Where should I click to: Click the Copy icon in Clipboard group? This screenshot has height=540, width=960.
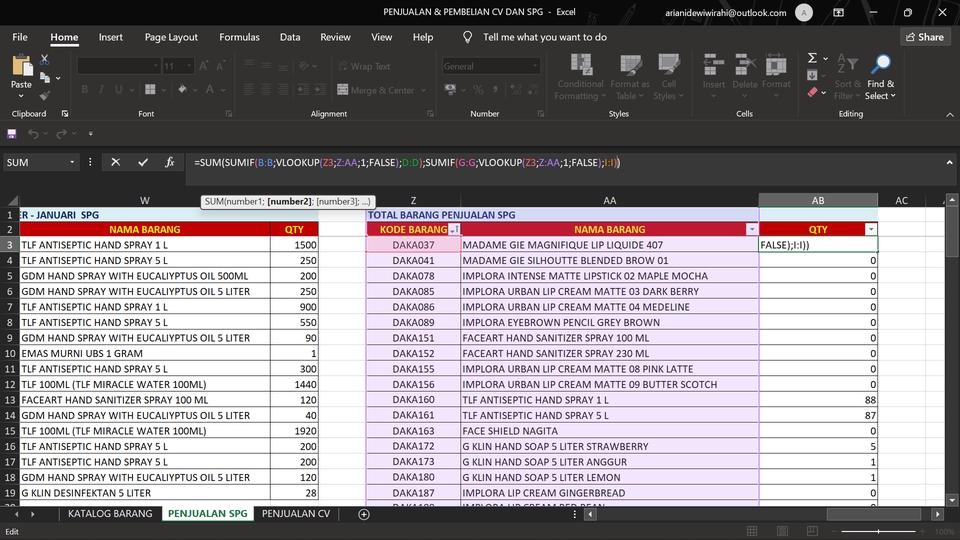click(45, 78)
